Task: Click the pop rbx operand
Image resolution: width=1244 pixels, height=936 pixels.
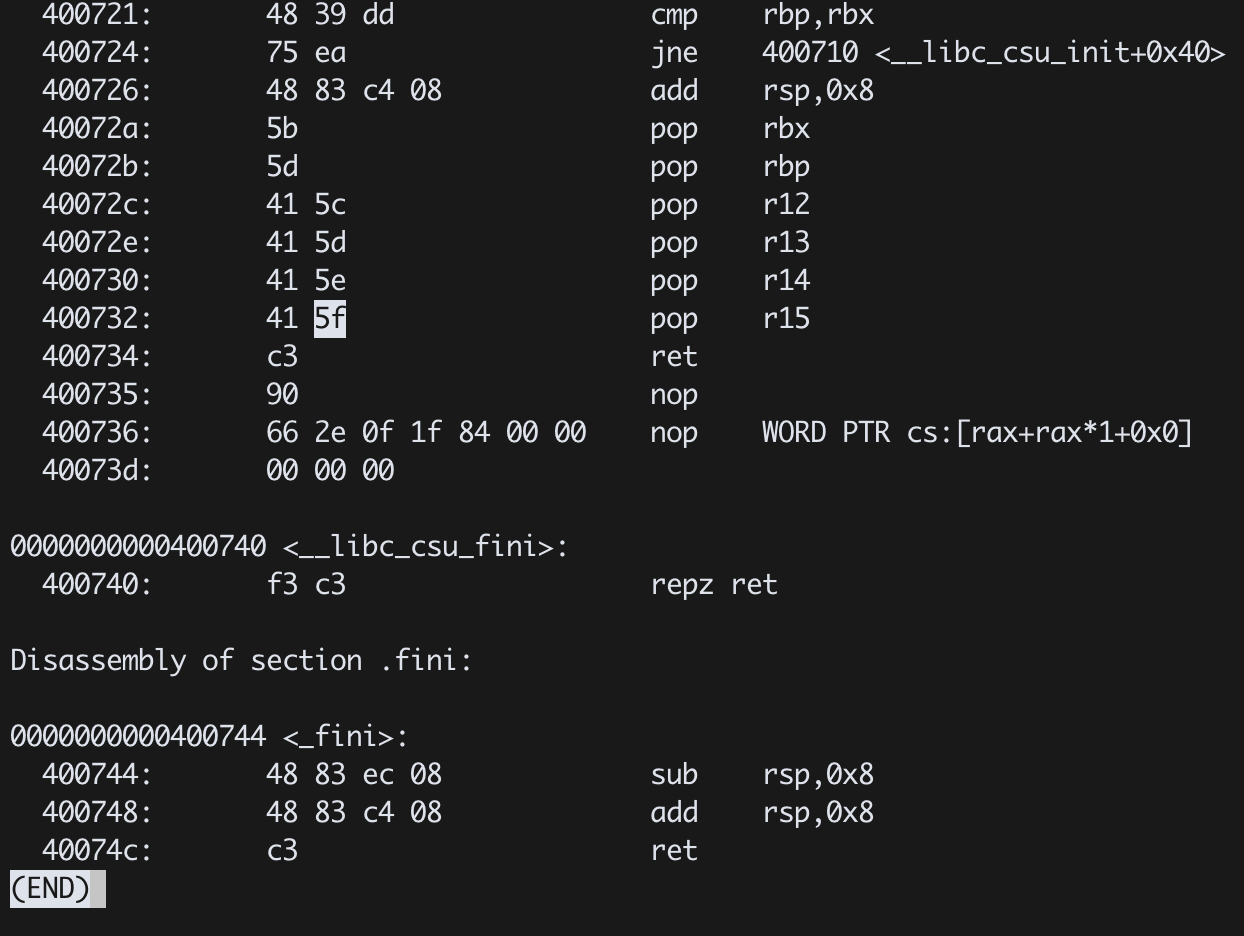Action: 786,129
